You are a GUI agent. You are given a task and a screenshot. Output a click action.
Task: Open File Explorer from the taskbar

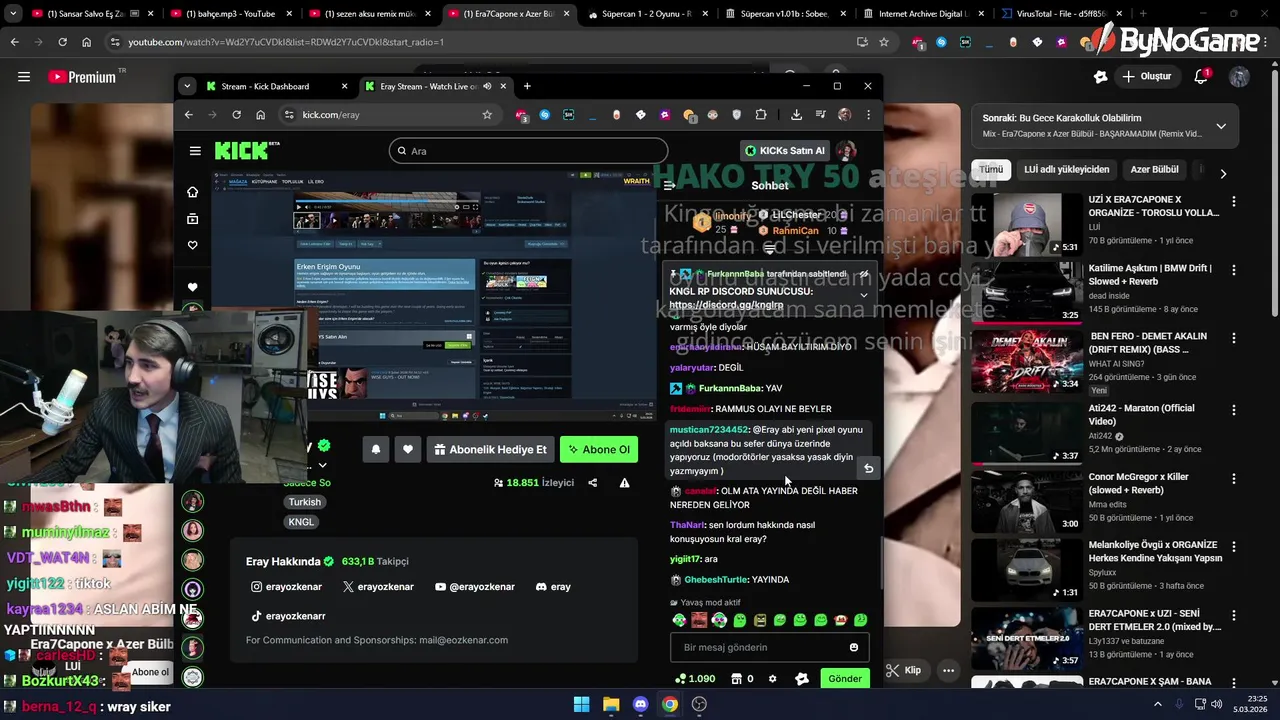pyautogui.click(x=611, y=704)
